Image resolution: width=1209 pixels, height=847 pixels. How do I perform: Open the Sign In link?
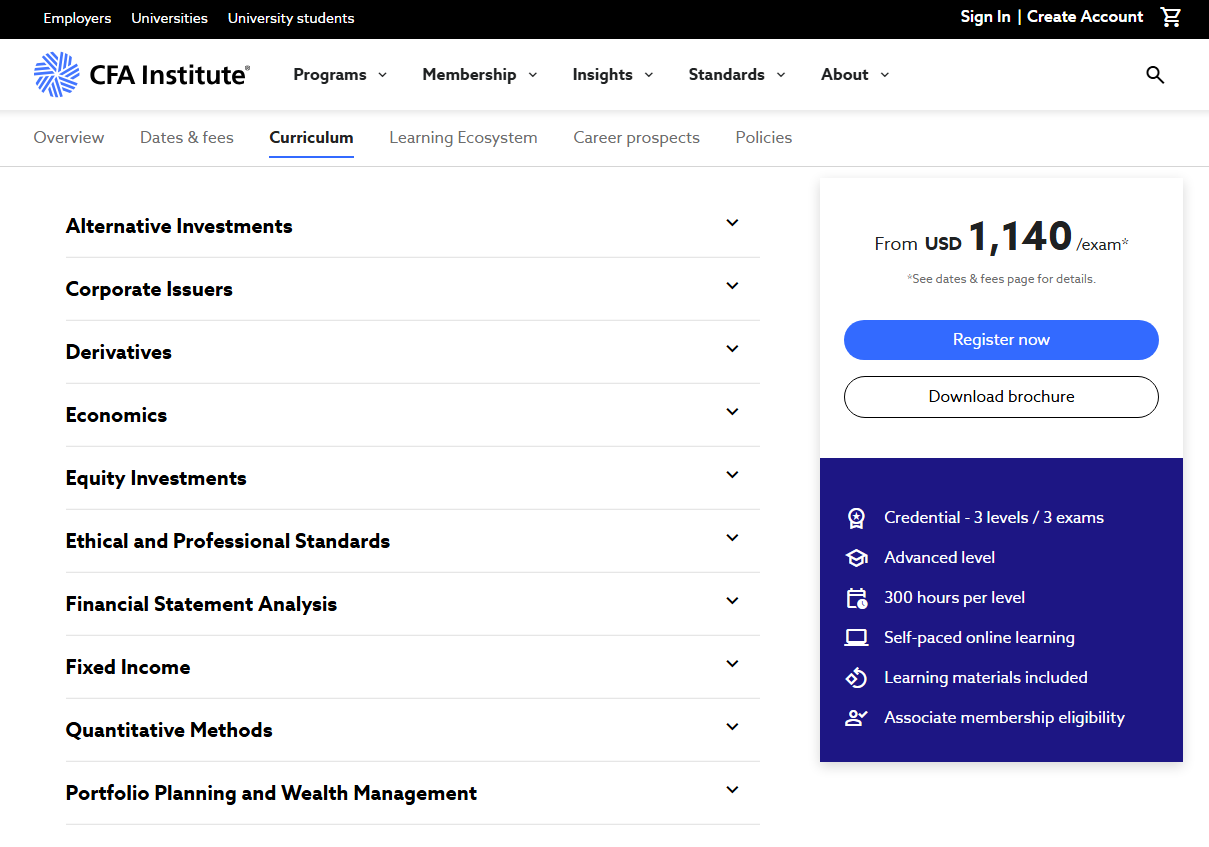985,17
